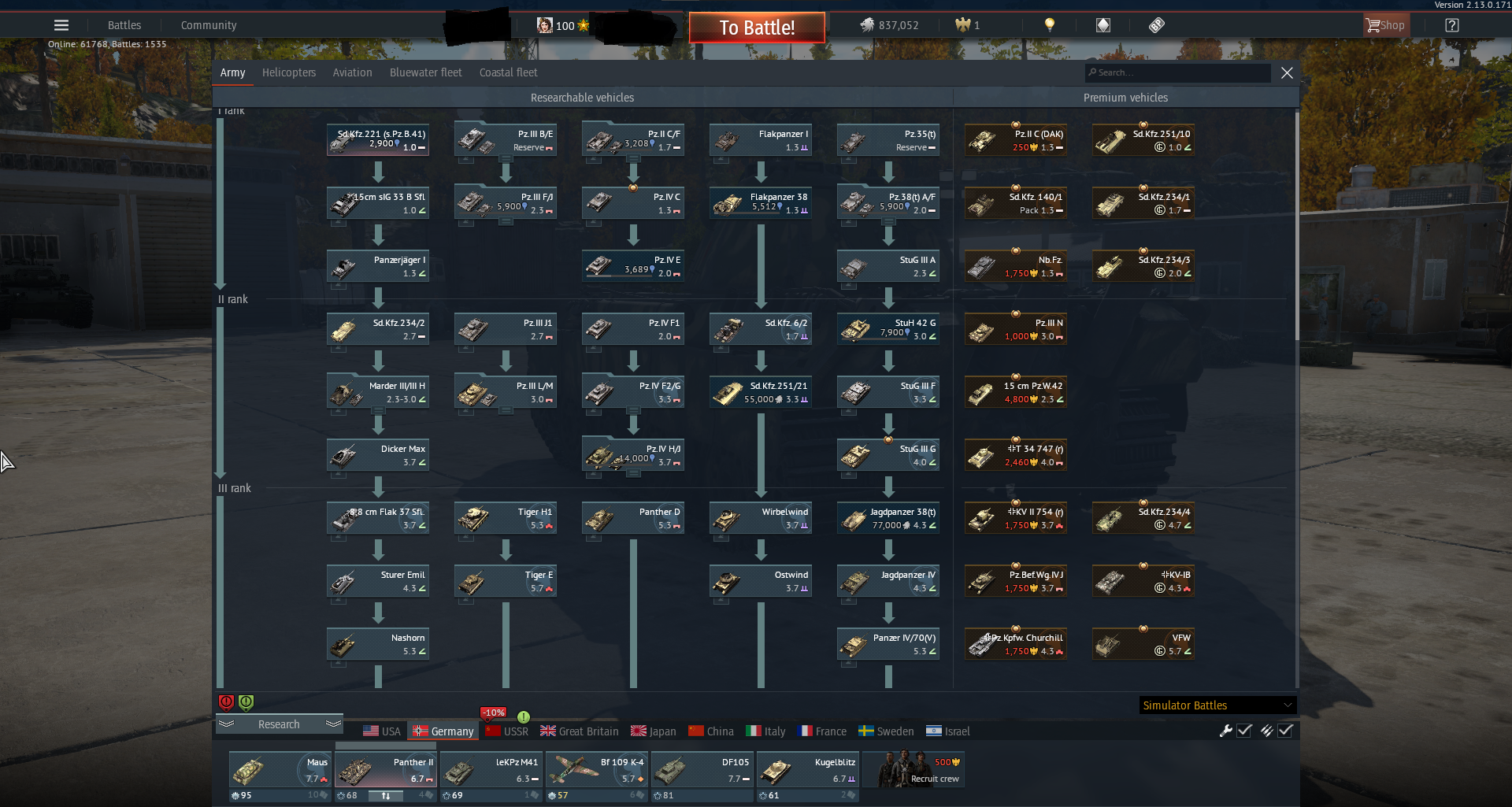Open the ticket-shaped top bar icon
1512x807 pixels.
[1156, 25]
